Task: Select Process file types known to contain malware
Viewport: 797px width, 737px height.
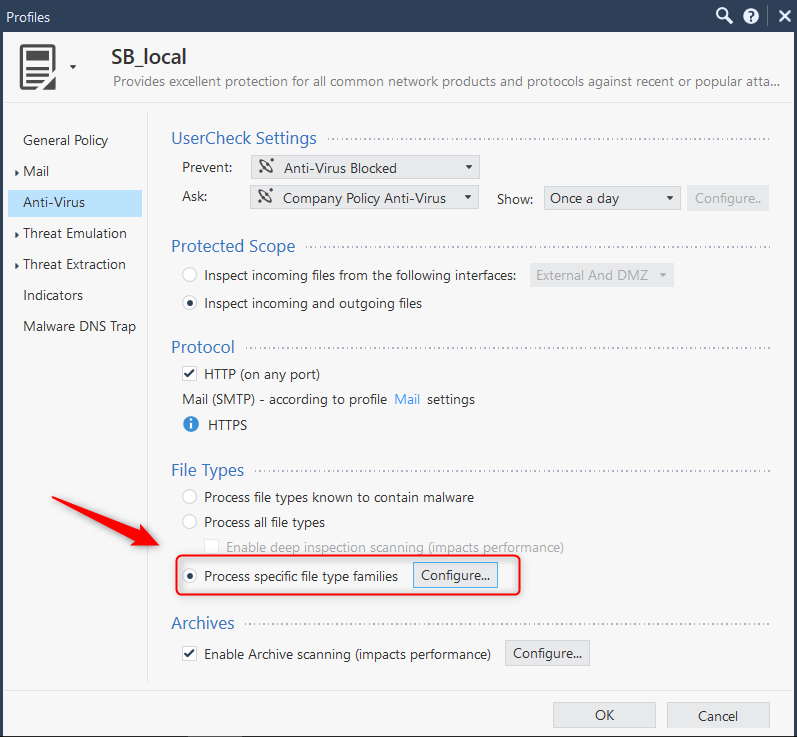Action: (190, 497)
